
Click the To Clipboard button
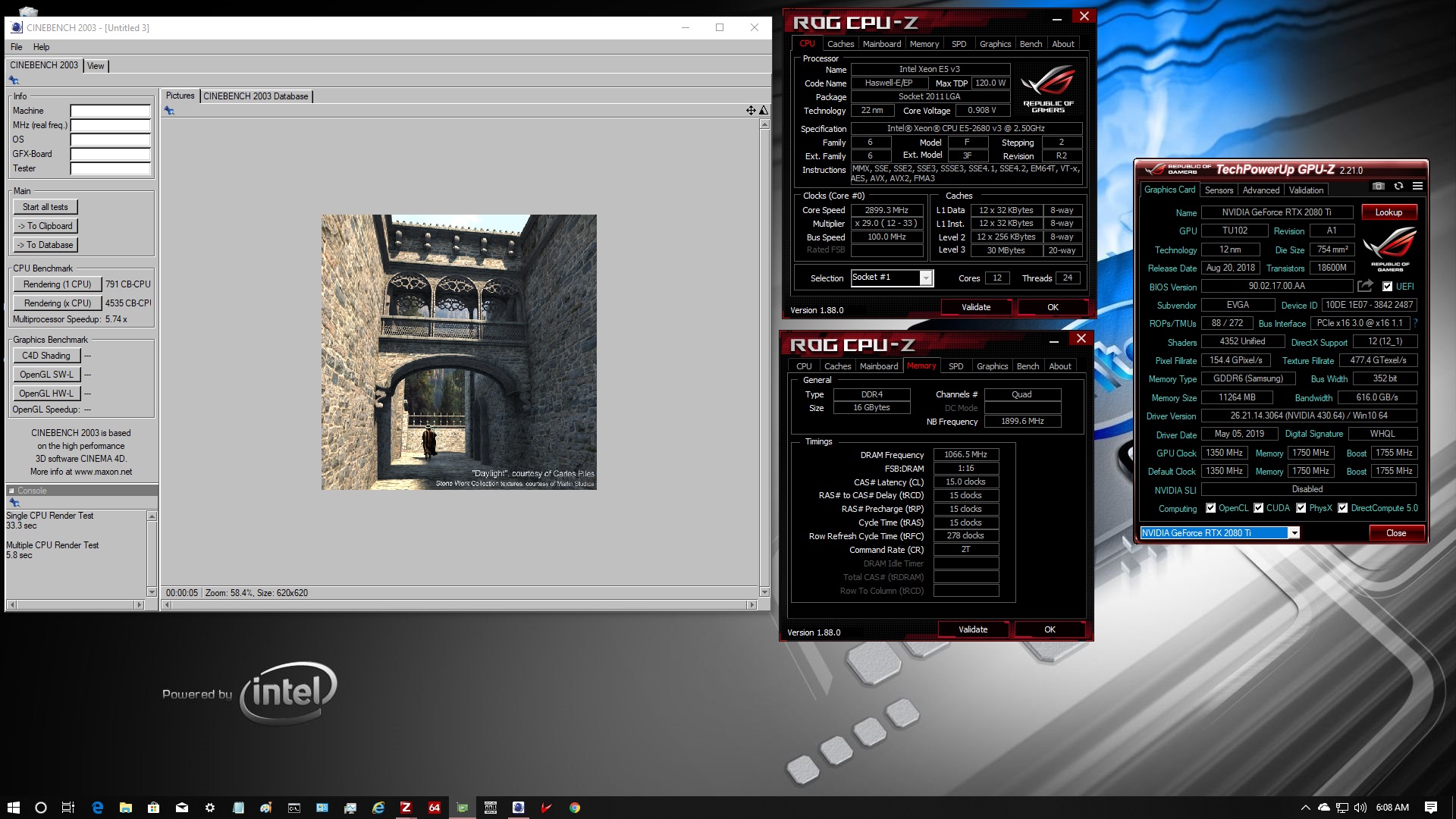[45, 226]
